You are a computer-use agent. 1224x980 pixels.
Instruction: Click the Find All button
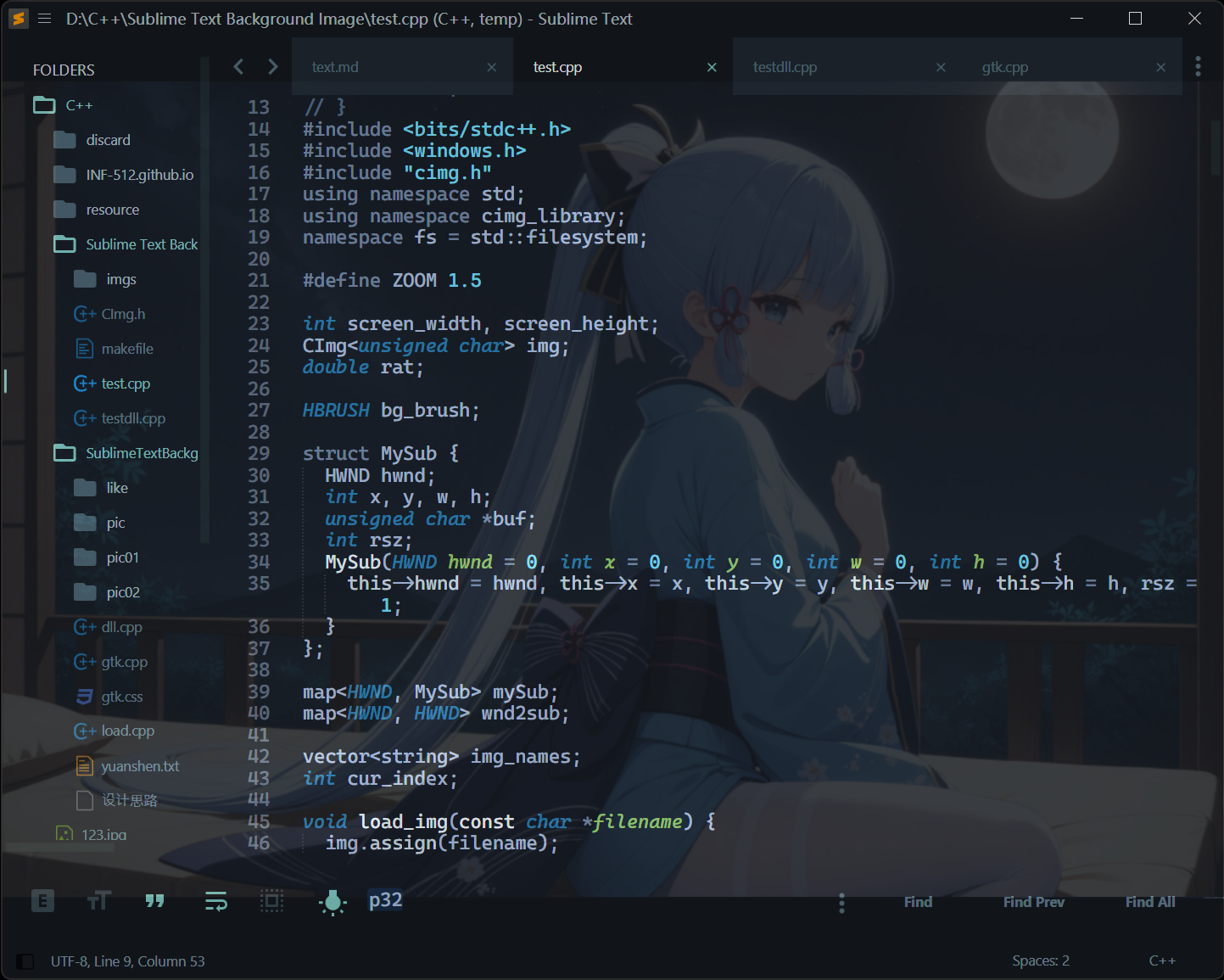pyautogui.click(x=1150, y=902)
